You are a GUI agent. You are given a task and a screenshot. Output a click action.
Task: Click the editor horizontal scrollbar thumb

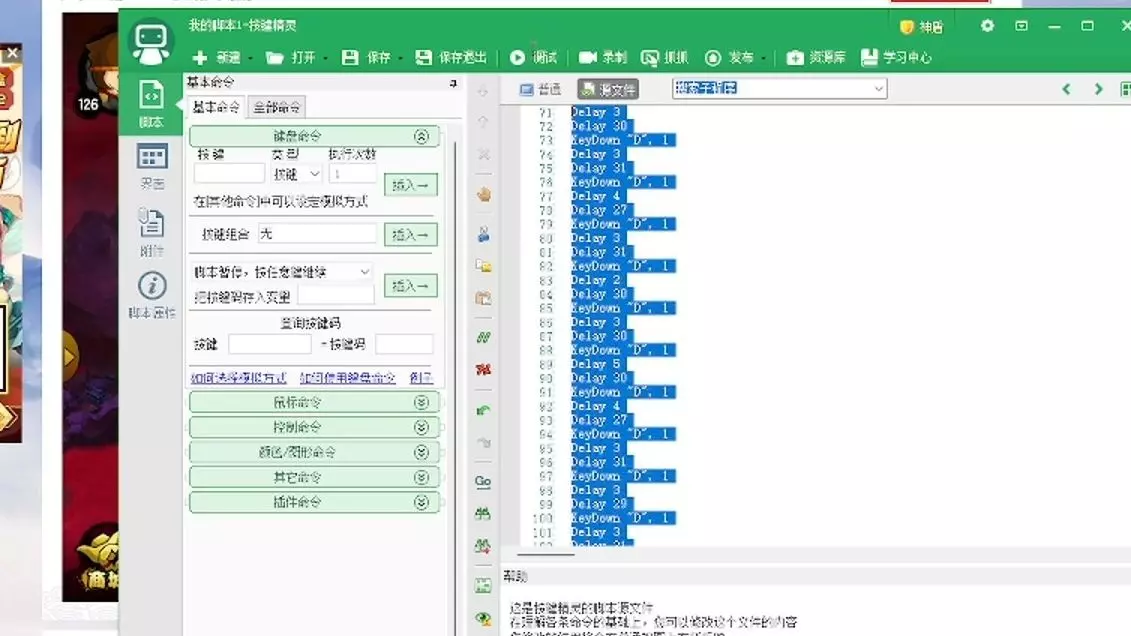(x=546, y=554)
